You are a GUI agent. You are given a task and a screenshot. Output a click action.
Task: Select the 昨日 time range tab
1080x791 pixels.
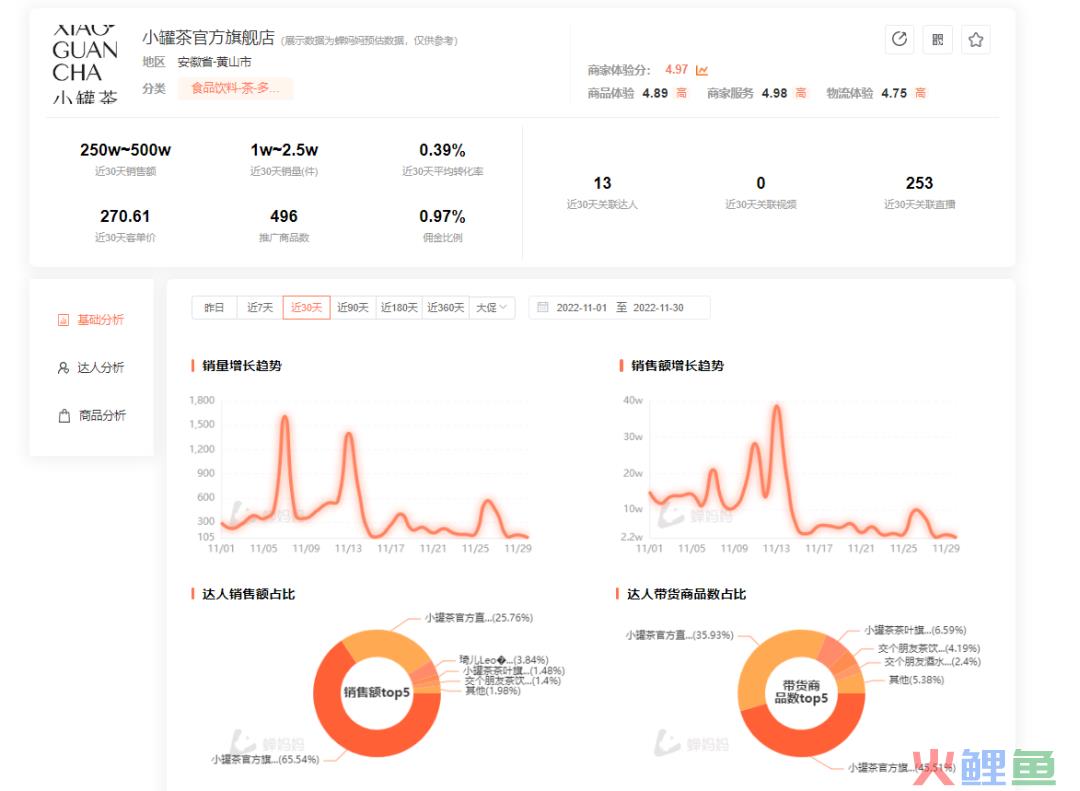pyautogui.click(x=214, y=307)
